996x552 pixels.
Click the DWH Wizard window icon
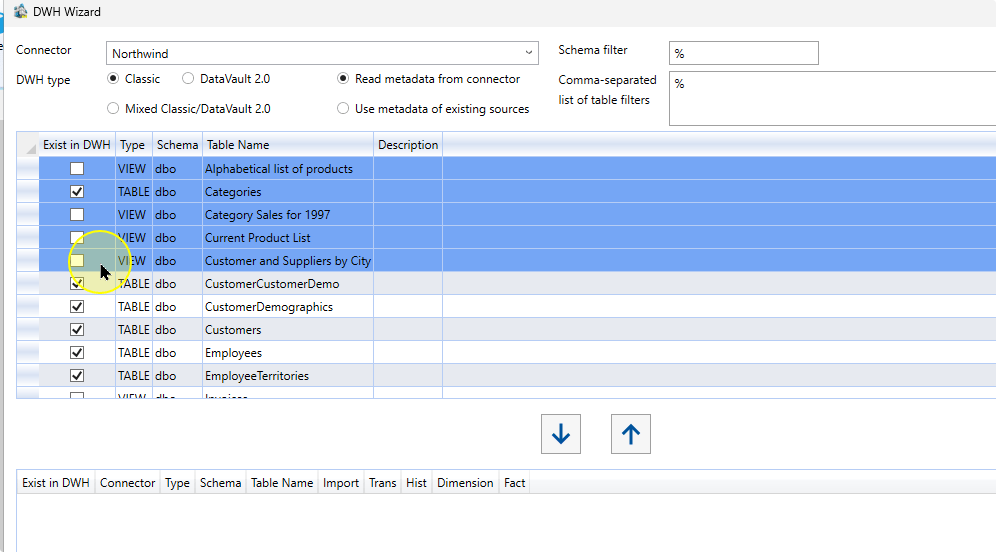pos(20,11)
